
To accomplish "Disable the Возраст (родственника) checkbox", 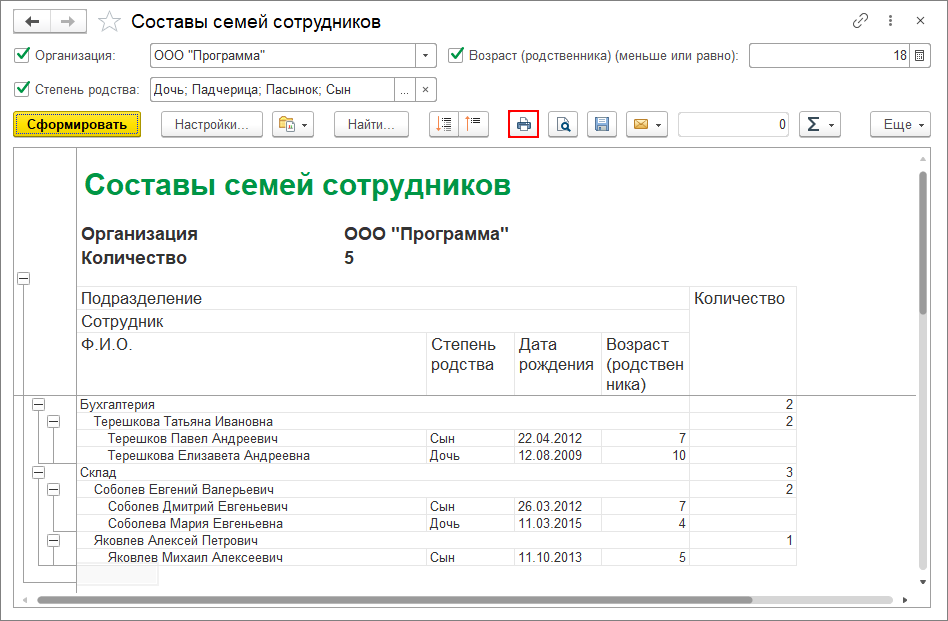I will point(457,56).
